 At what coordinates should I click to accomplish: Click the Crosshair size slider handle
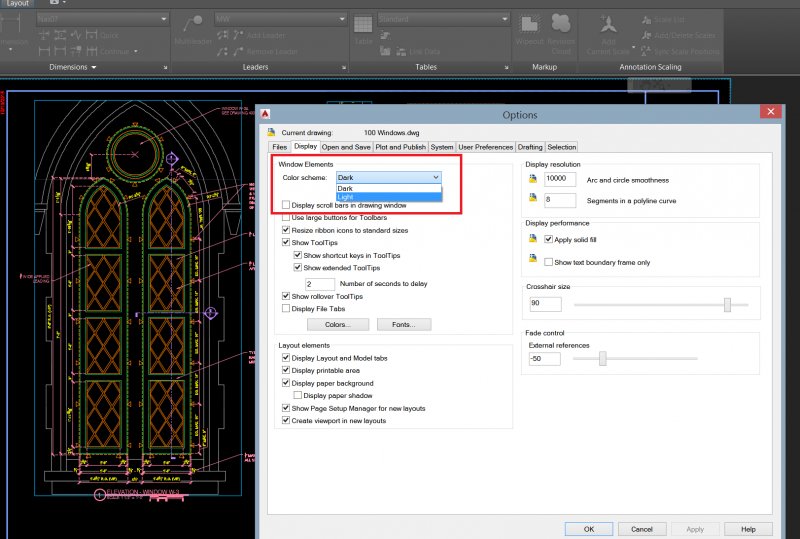pyautogui.click(x=727, y=303)
